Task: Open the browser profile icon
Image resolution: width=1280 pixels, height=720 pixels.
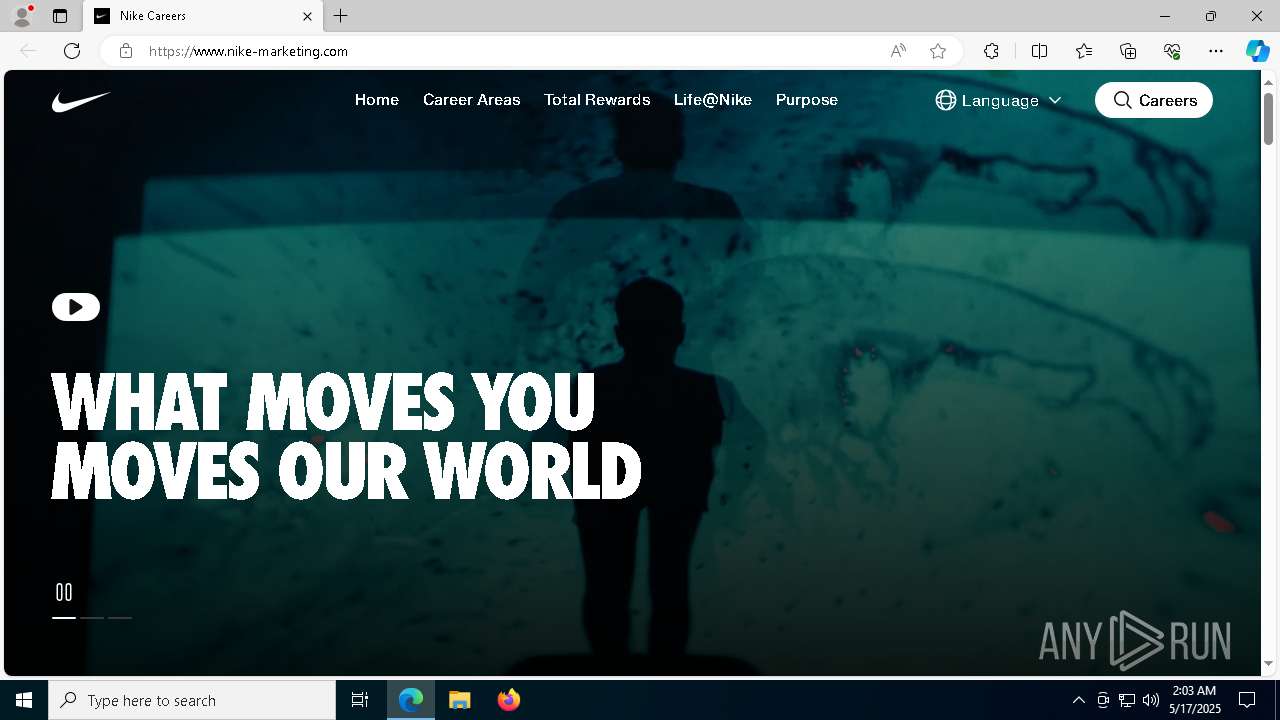Action: [x=22, y=16]
